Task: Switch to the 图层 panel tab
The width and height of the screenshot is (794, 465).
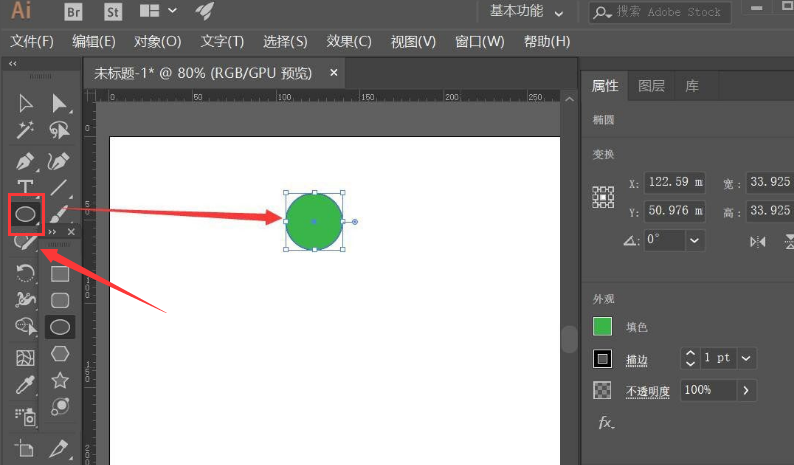Action: 651,86
